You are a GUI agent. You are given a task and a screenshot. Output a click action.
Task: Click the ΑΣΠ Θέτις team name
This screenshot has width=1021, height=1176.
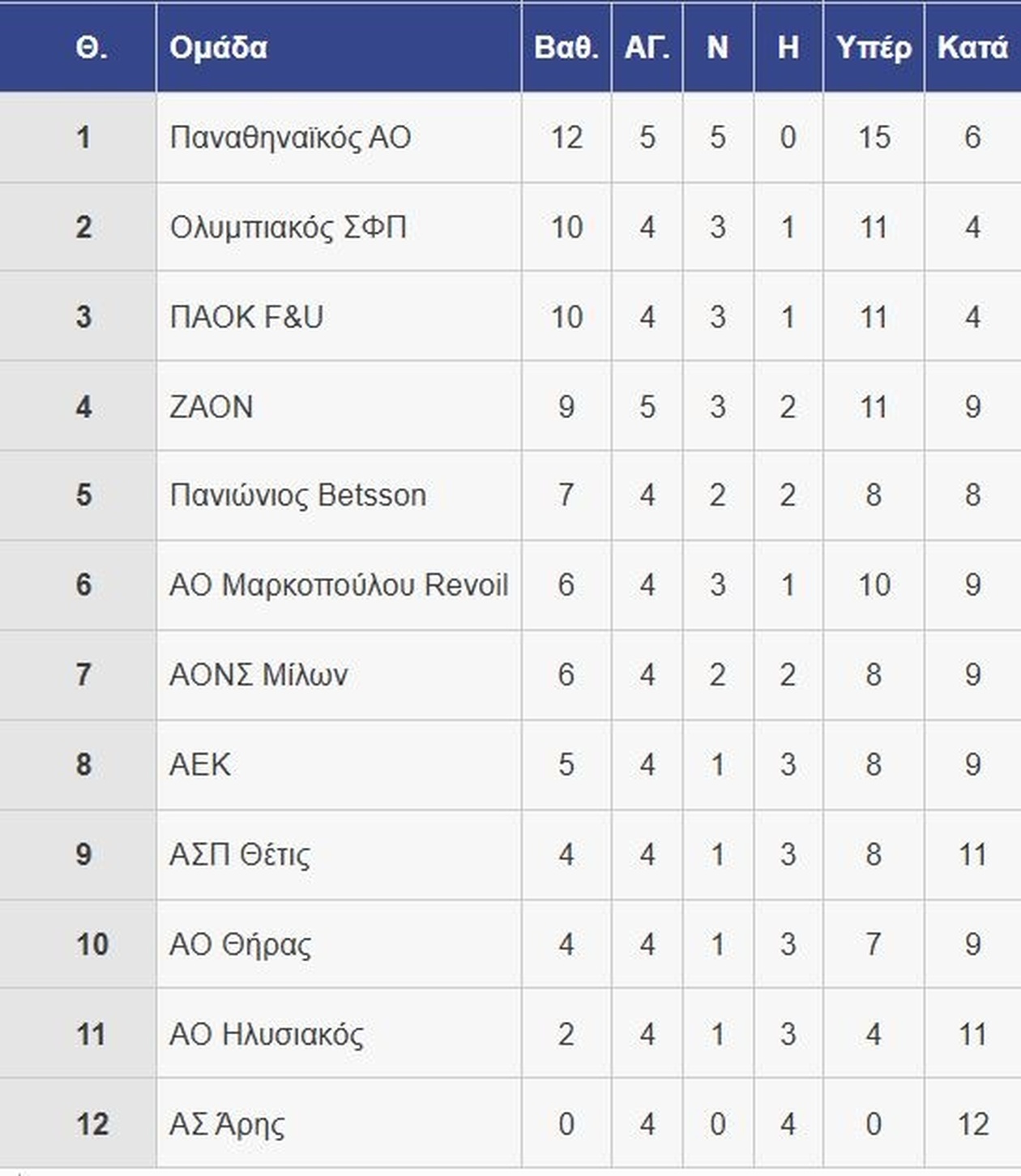click(x=240, y=855)
